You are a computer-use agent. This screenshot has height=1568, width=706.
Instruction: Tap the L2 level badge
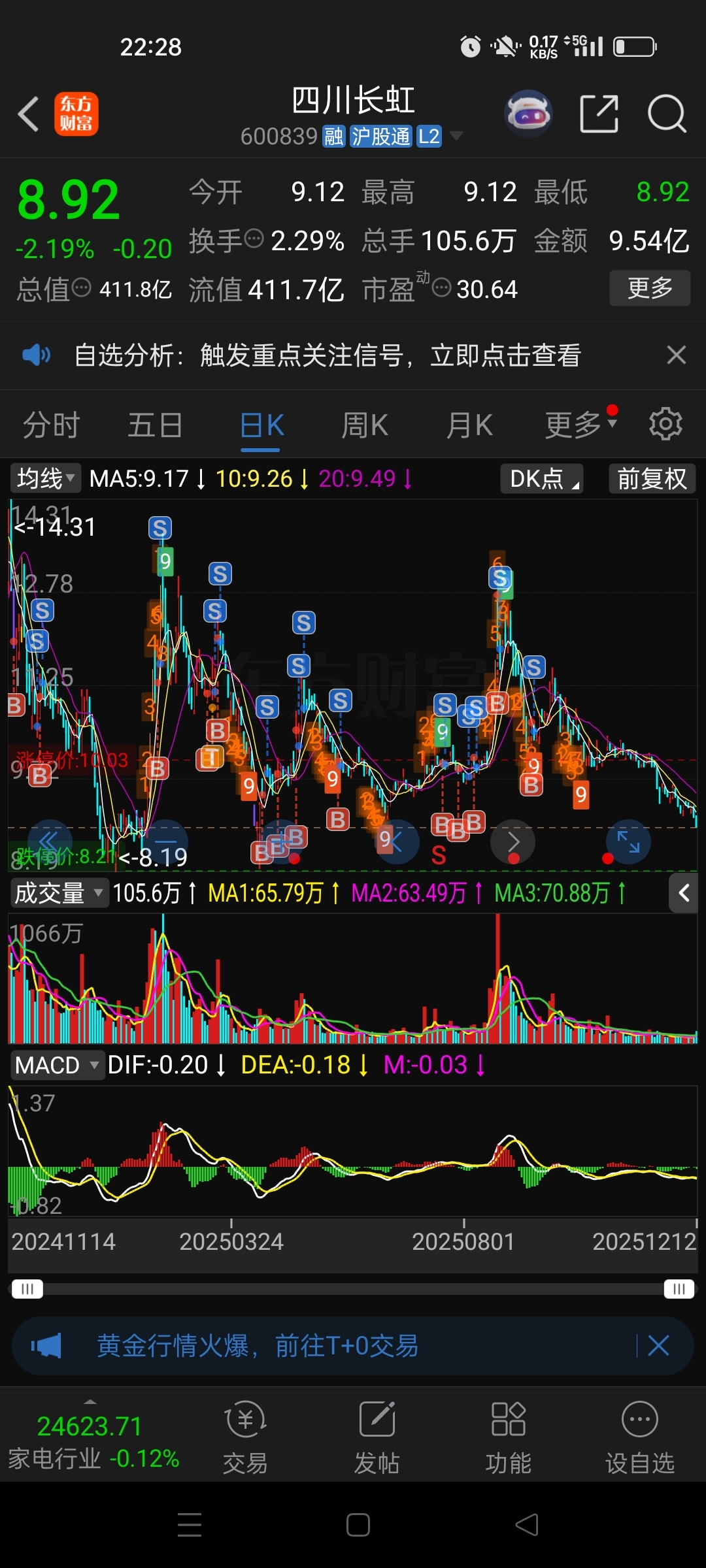click(x=429, y=136)
